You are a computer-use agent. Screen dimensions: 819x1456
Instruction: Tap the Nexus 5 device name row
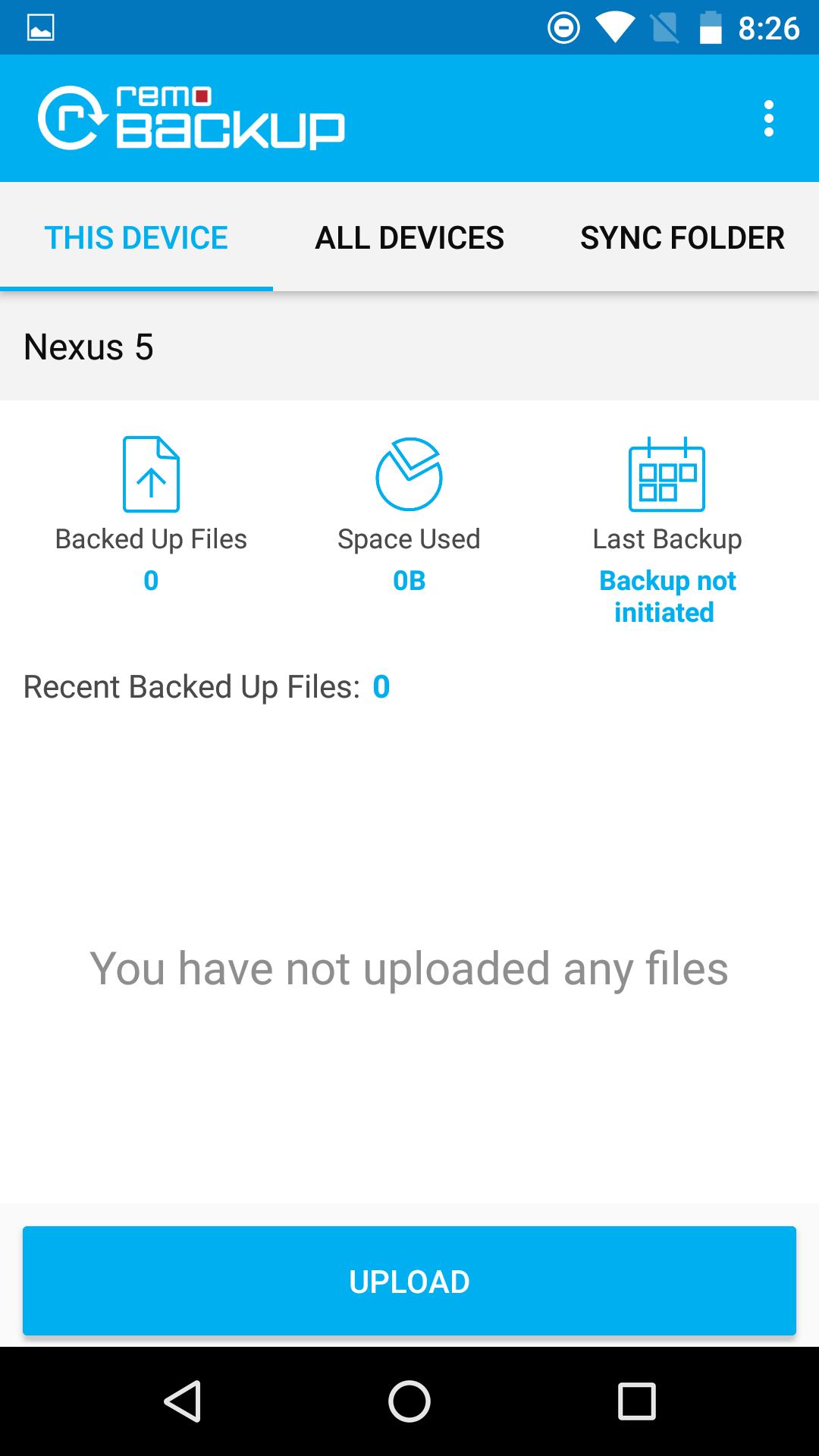point(409,347)
